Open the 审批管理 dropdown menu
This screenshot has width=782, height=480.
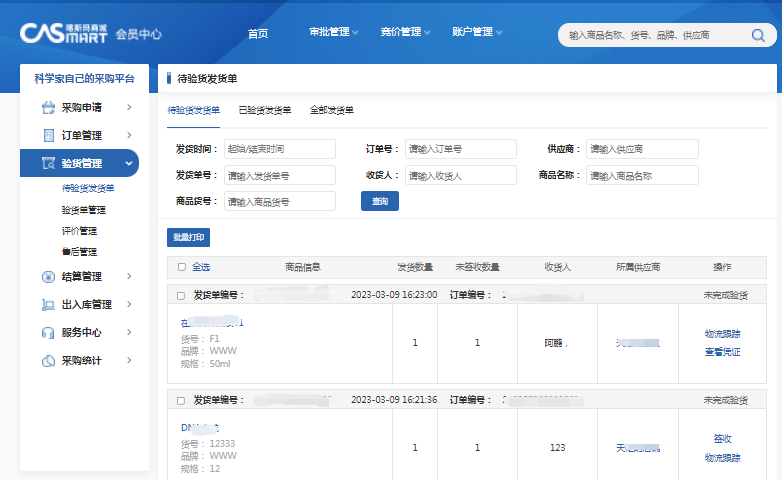334,32
